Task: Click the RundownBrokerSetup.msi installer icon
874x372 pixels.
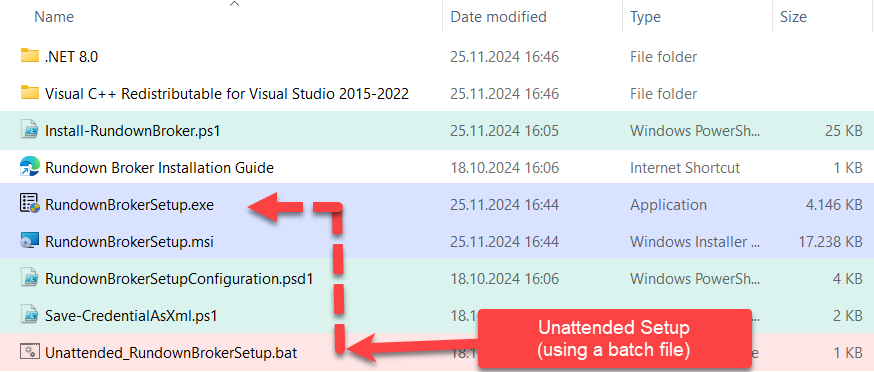Action: click(x=29, y=241)
